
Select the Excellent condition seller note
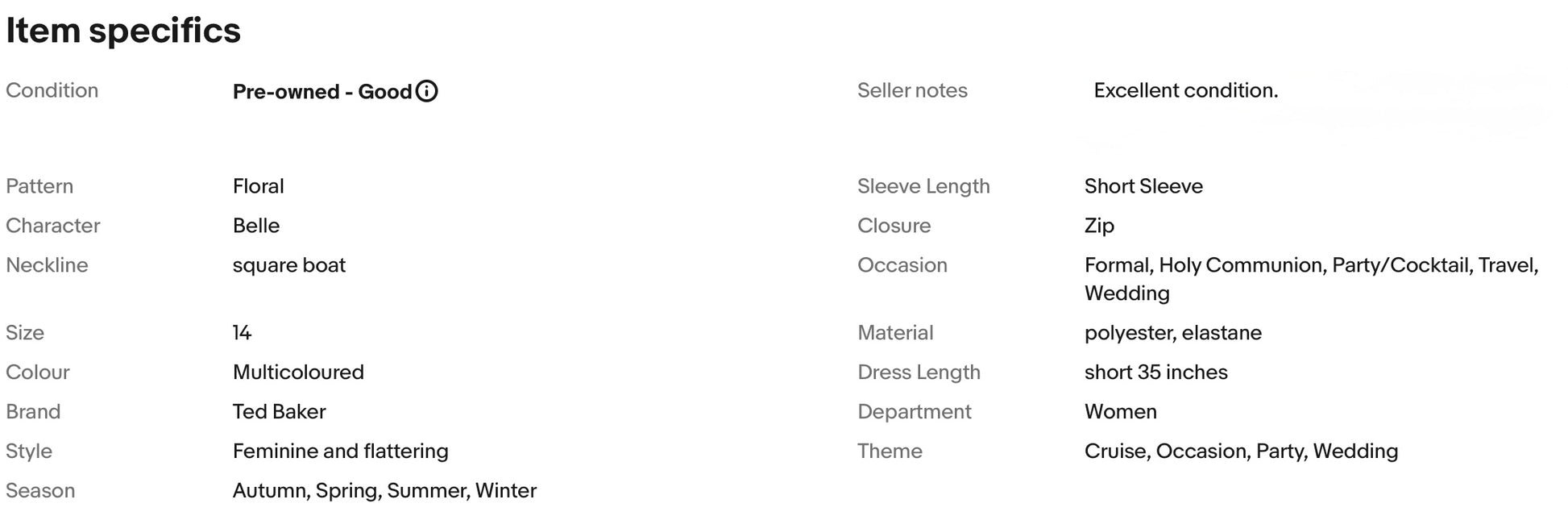point(1185,90)
